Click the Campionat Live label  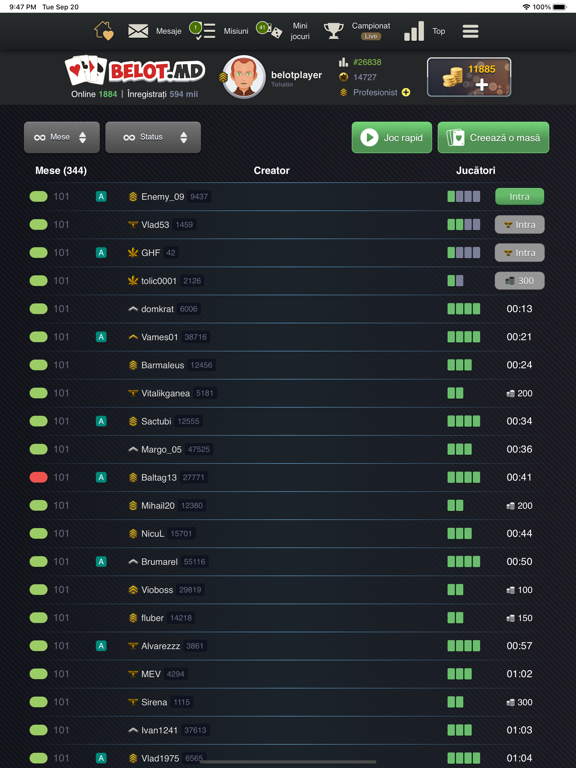pyautogui.click(x=371, y=30)
